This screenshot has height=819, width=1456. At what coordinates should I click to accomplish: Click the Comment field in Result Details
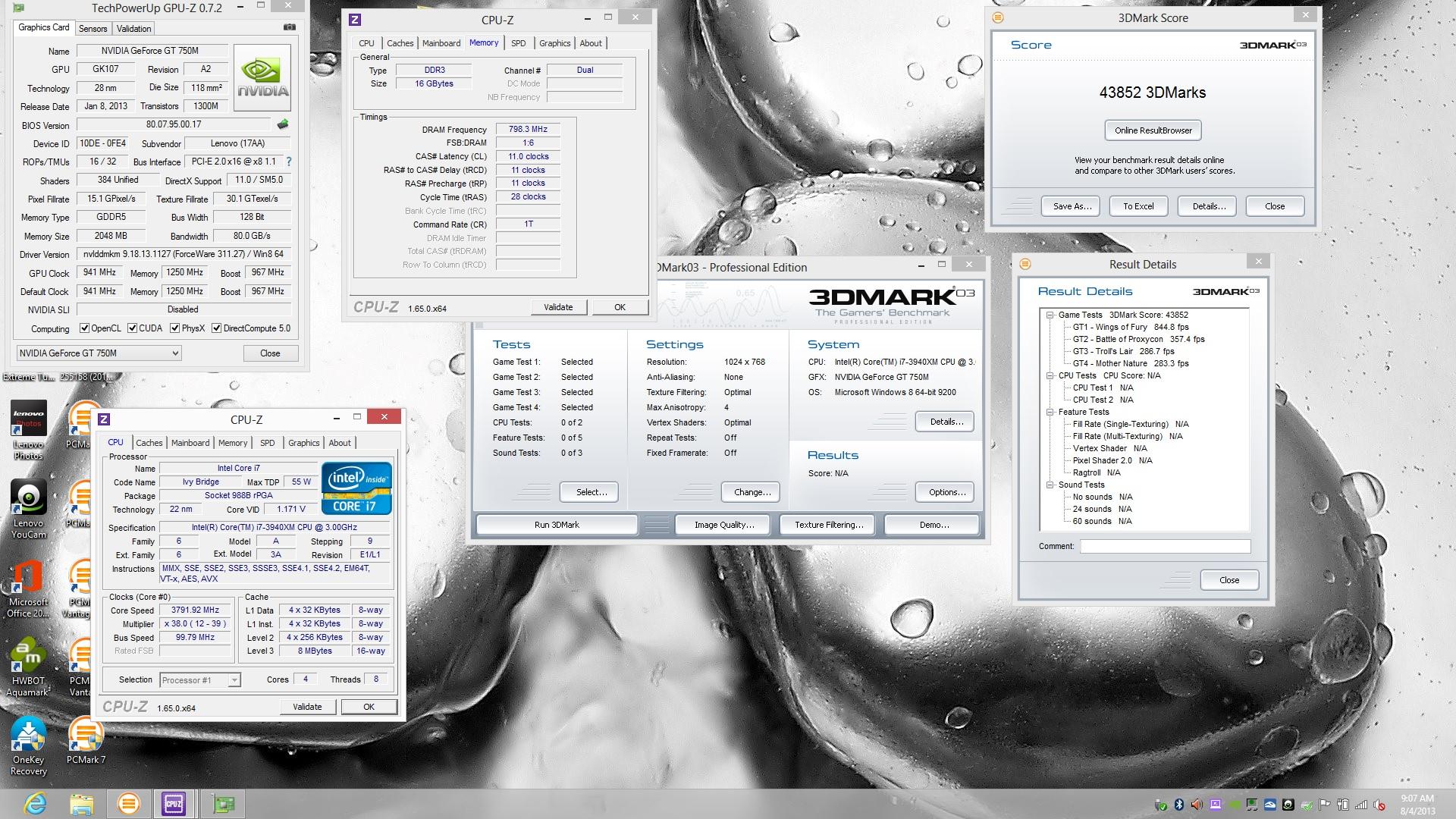click(x=1165, y=546)
